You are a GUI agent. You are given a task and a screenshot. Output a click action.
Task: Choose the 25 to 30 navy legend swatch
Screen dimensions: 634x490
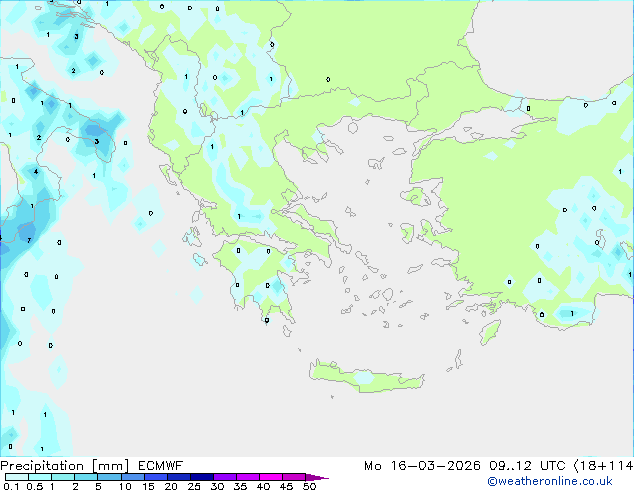coord(201,477)
